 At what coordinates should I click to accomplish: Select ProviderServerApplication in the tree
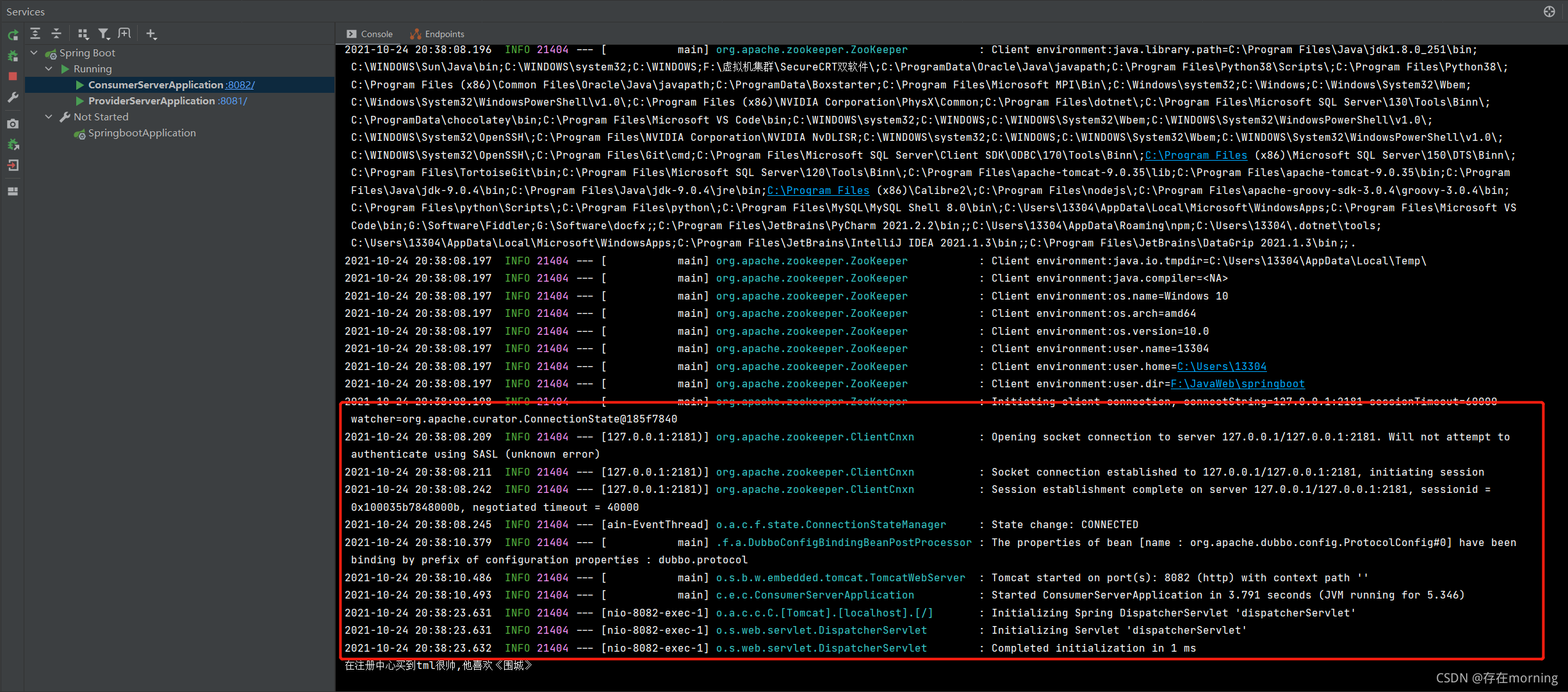[x=151, y=101]
